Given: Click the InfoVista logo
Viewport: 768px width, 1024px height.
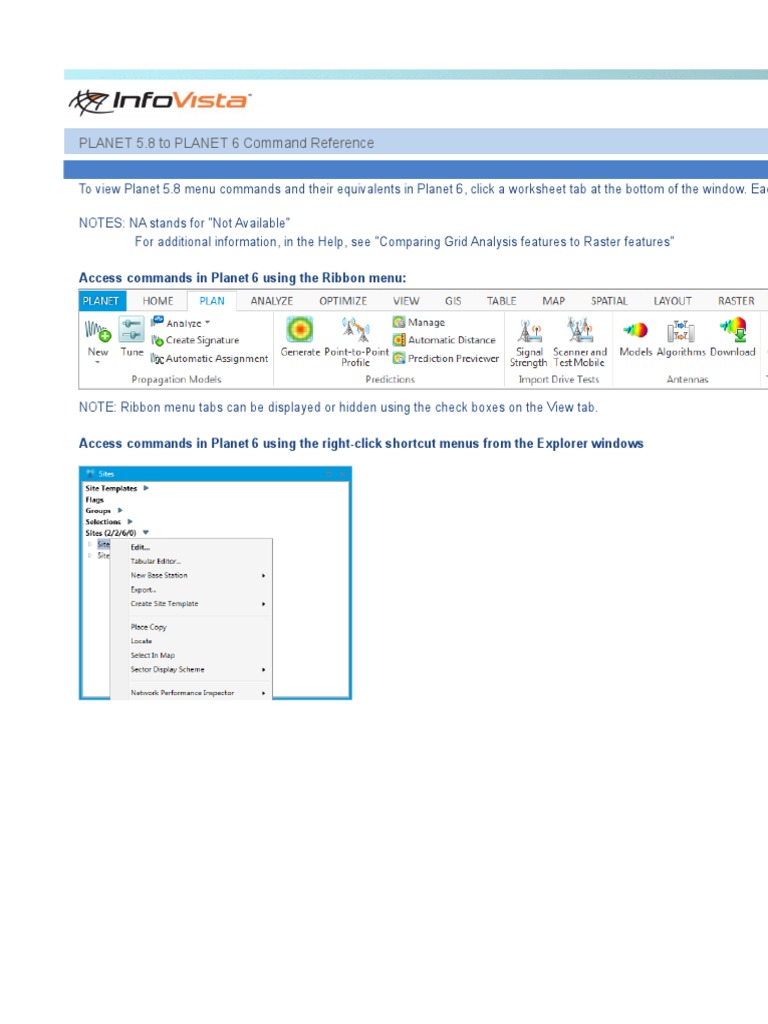Looking at the screenshot, I should (x=160, y=102).
